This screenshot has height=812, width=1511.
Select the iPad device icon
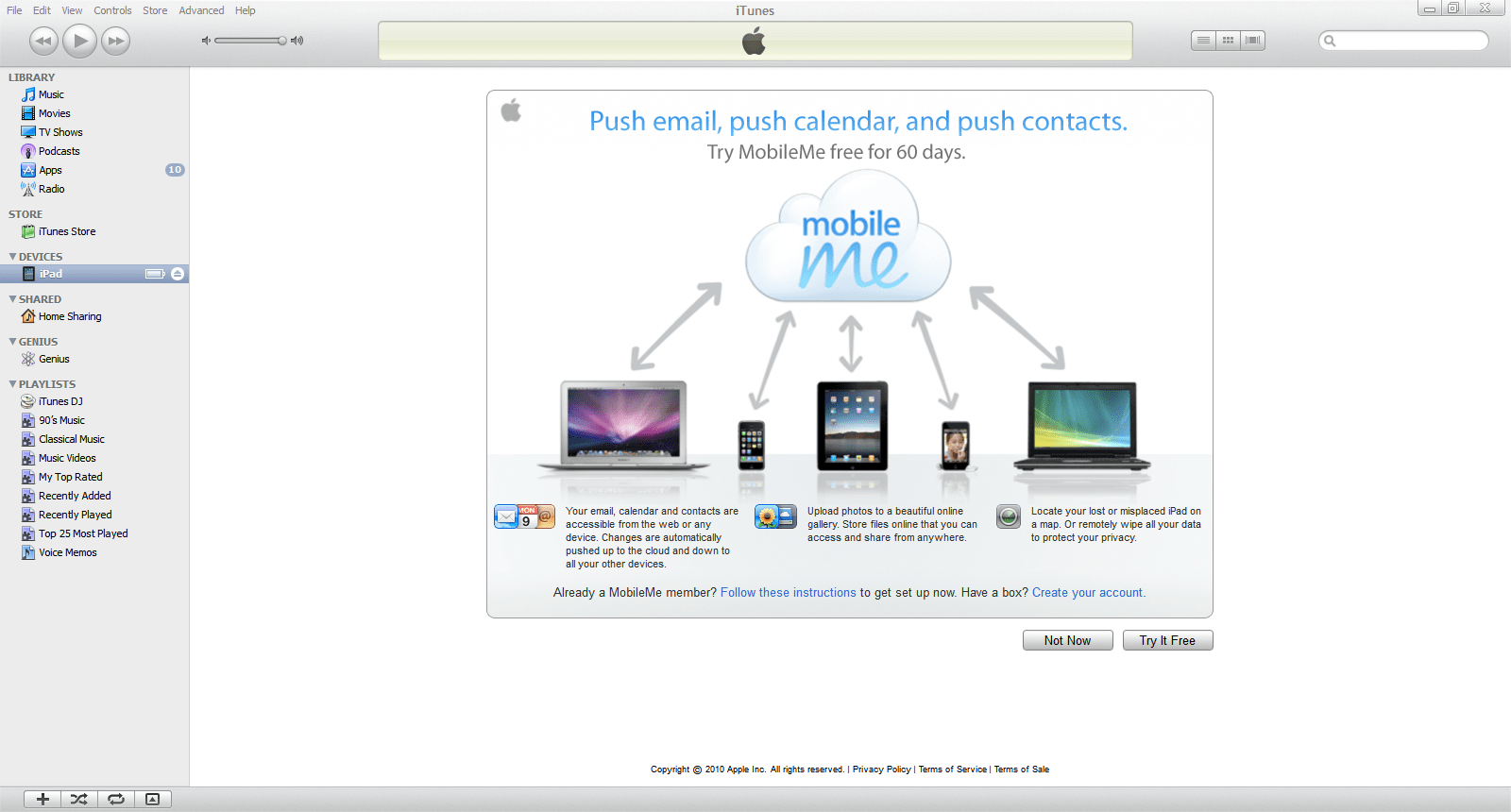point(28,274)
